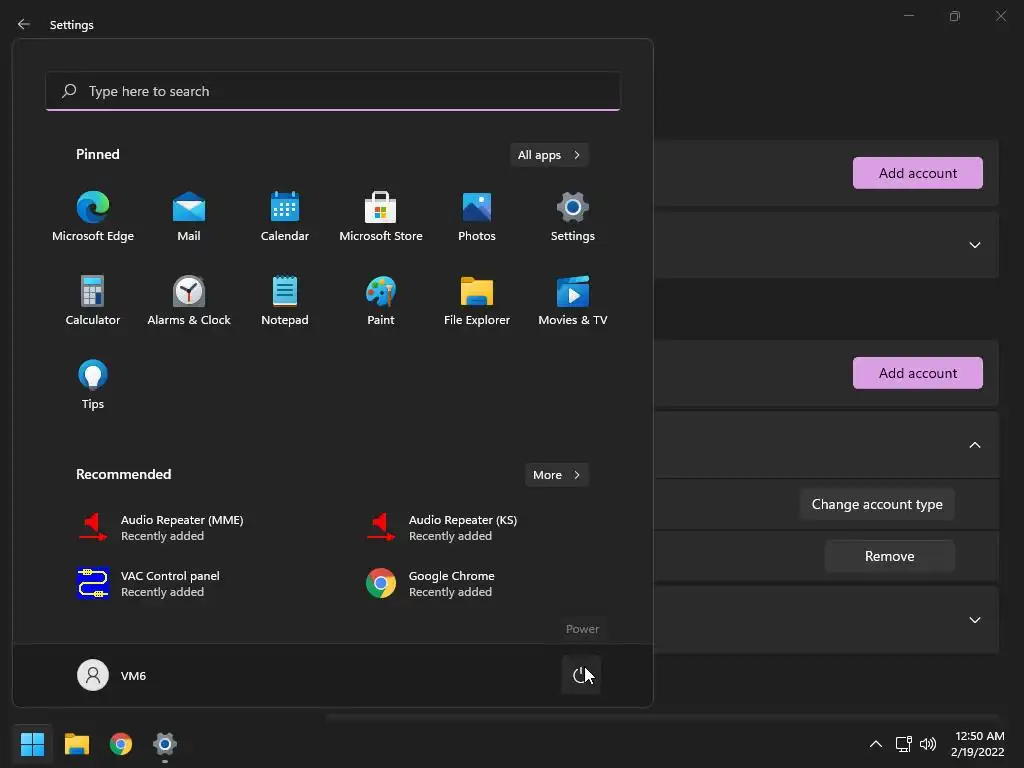Click the Remove account button
Viewport: 1024px width, 768px height.
point(889,556)
